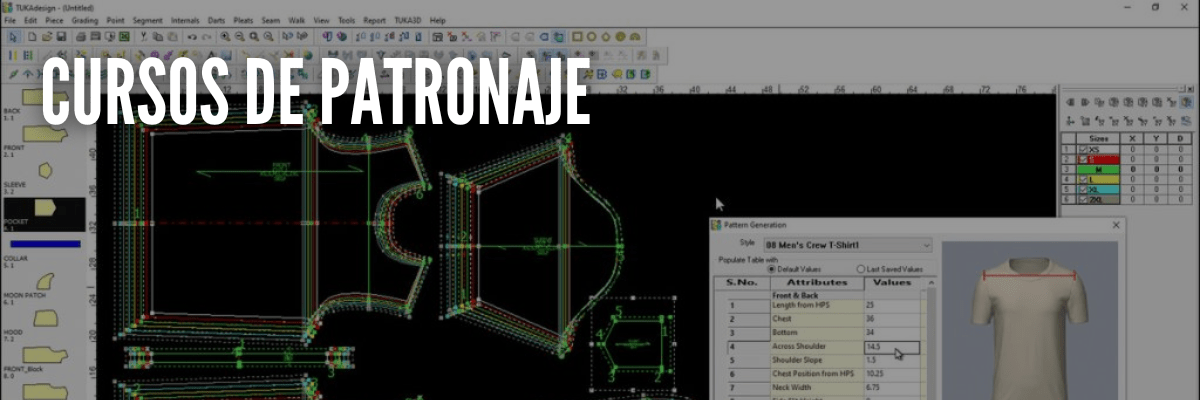
Task: Click the green M size color swatch
Action: pyautogui.click(x=1098, y=168)
